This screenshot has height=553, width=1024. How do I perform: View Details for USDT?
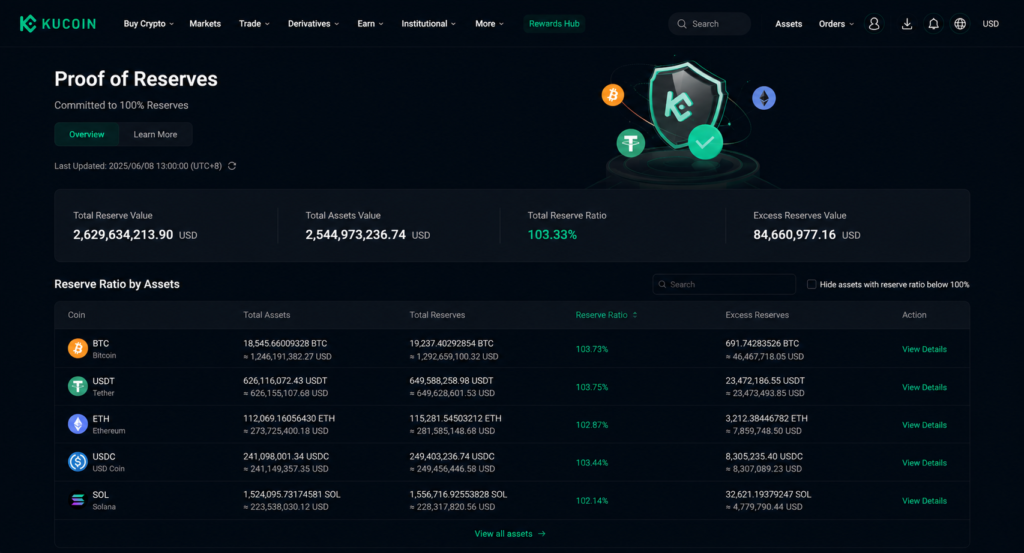[x=924, y=387]
